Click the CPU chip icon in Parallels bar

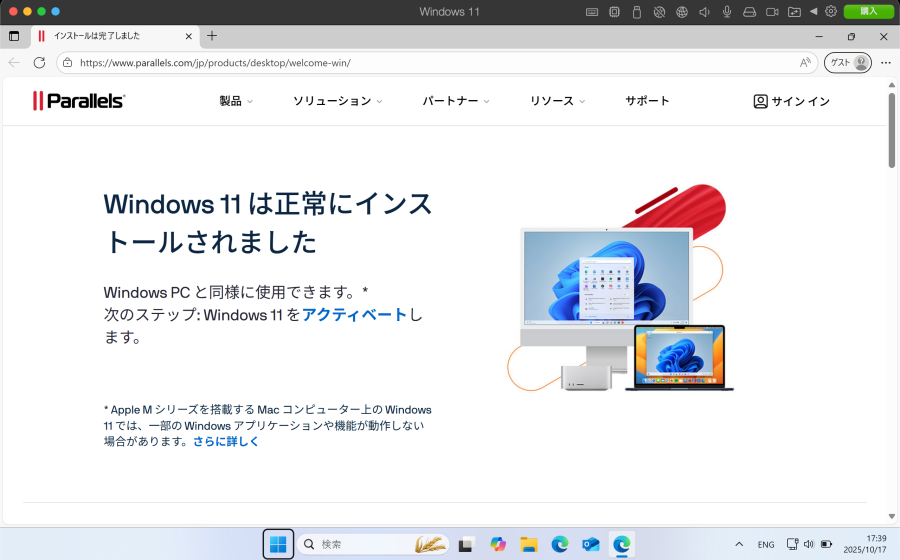[x=614, y=11]
